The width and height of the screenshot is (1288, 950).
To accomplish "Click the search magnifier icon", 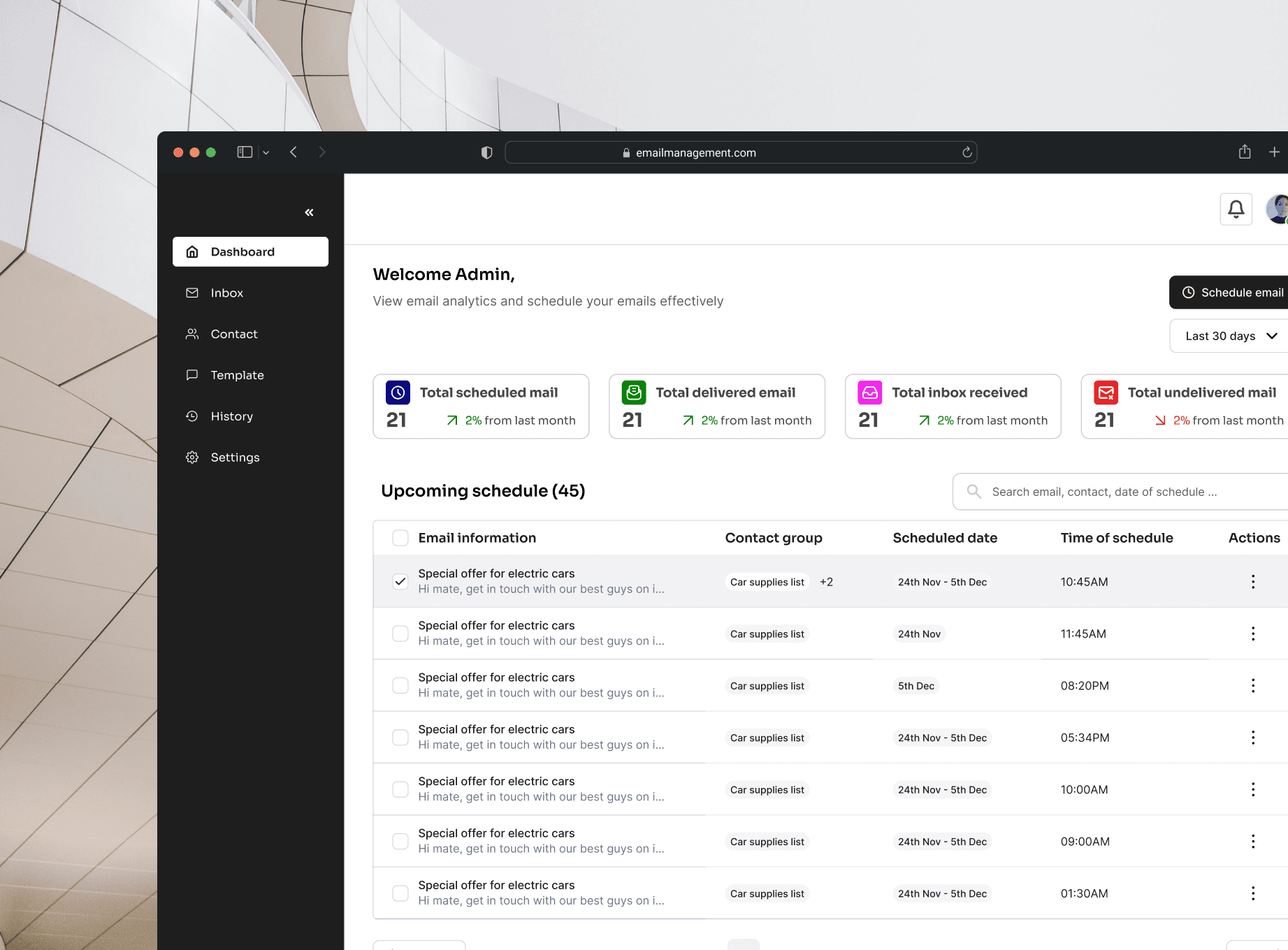I will 974,492.
